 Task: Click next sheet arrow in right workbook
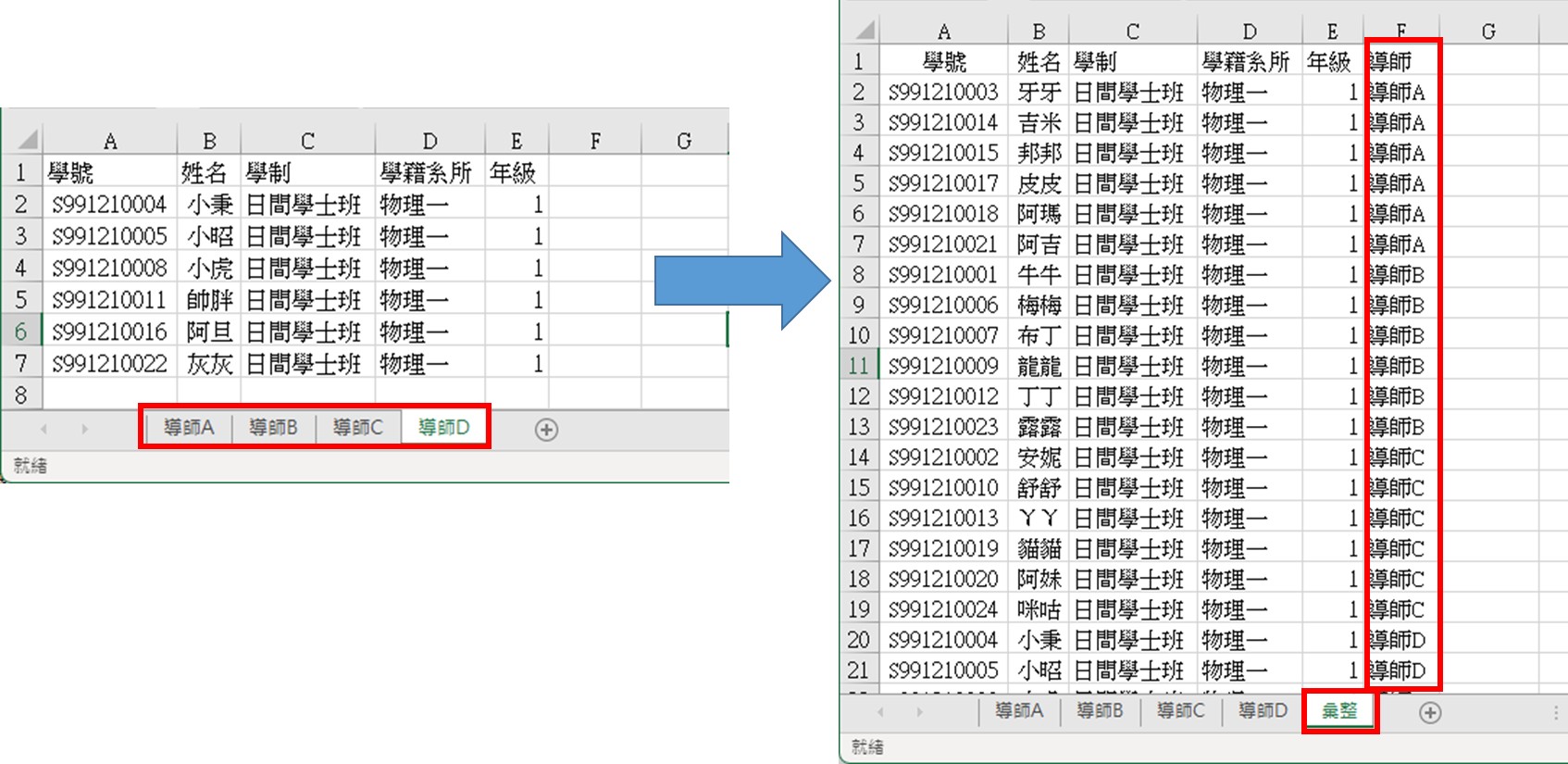(919, 711)
